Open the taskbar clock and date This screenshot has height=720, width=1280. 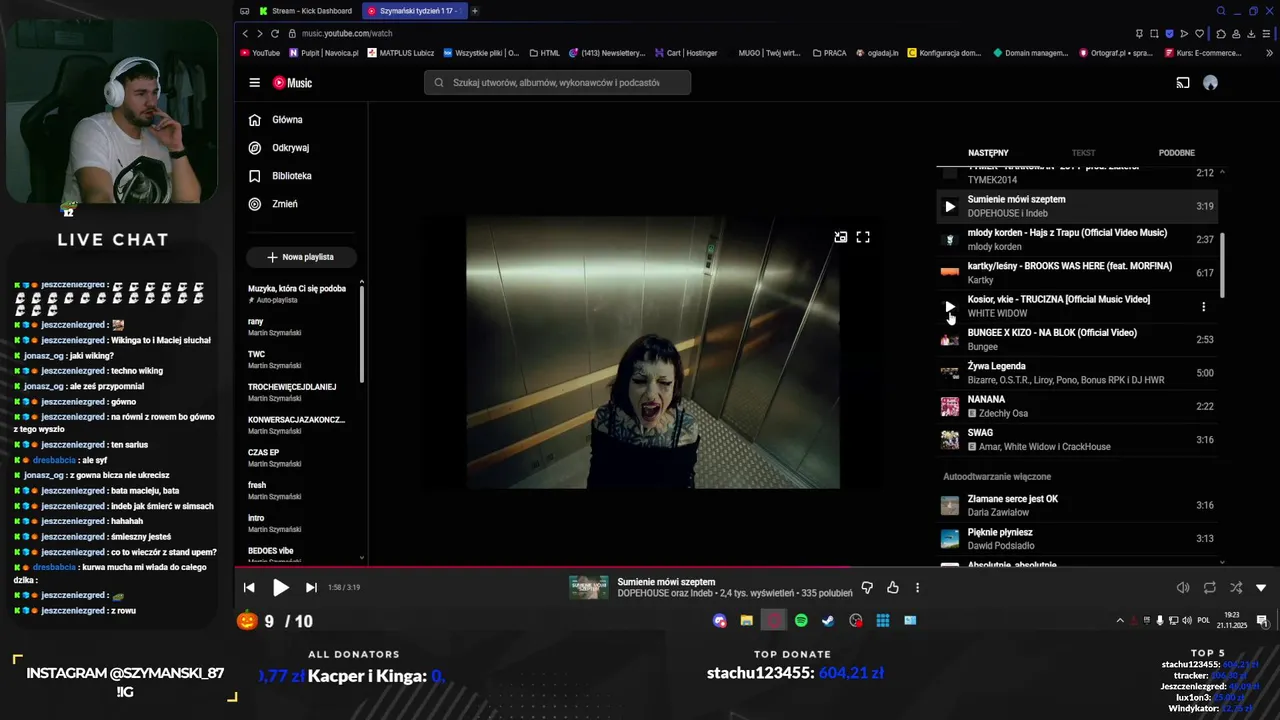(1231, 621)
